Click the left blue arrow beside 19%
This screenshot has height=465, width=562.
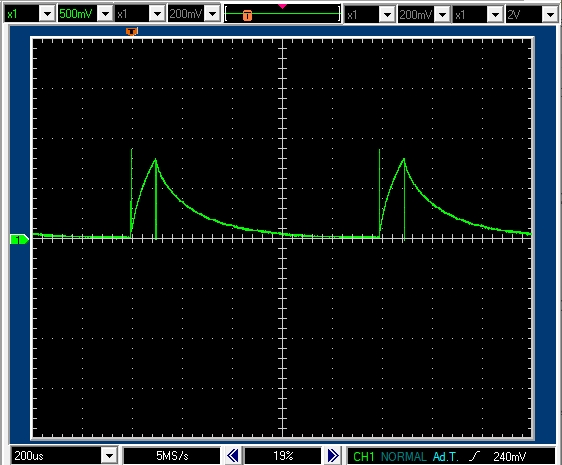233,456
